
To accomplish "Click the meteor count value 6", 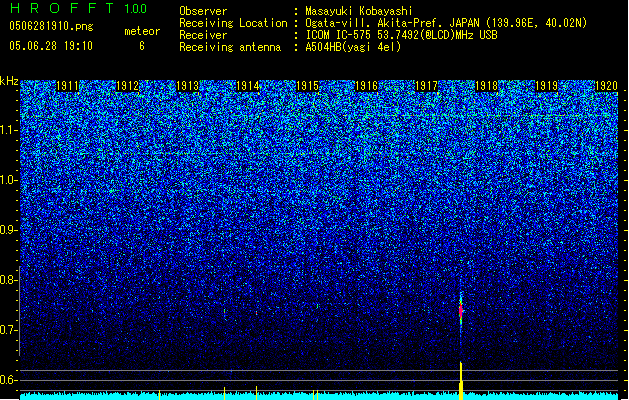I will point(142,46).
